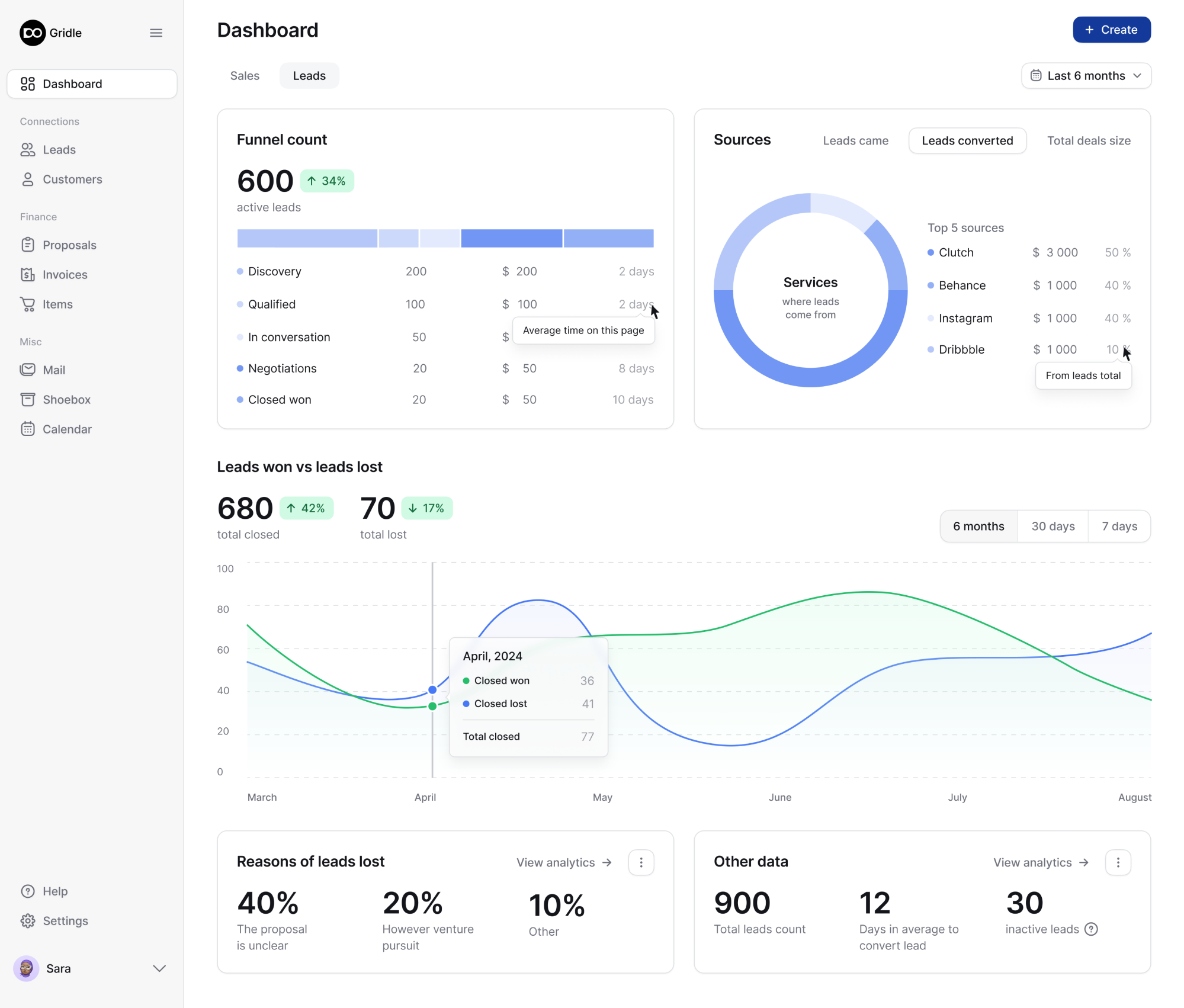The height and width of the screenshot is (1008, 1184).
Task: Select the Items icon in sidebar
Action: click(x=28, y=304)
